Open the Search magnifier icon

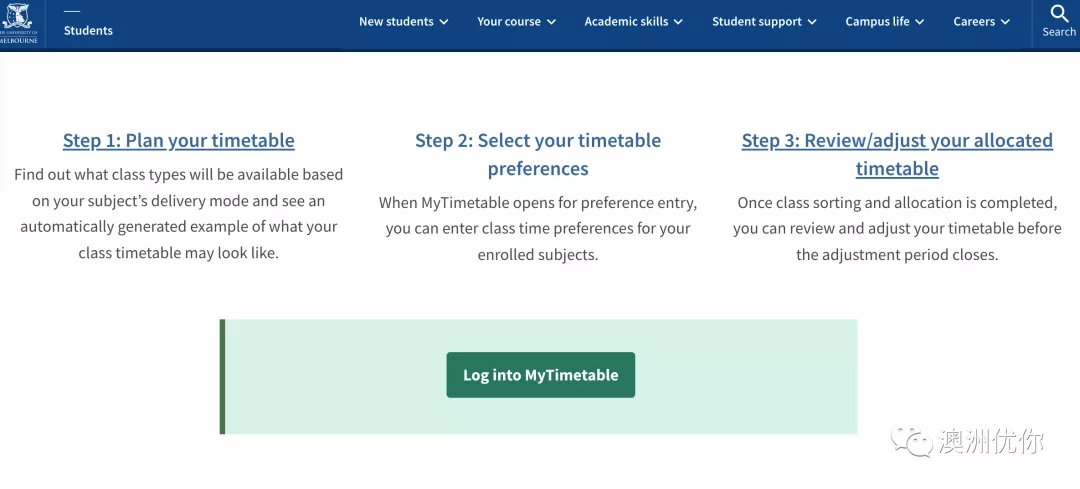pyautogui.click(x=1059, y=14)
